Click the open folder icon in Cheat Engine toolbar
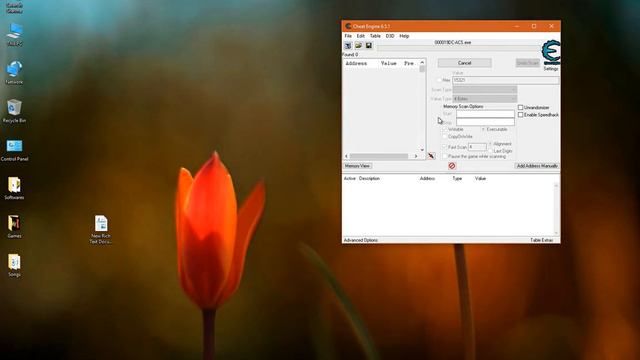The height and width of the screenshot is (360, 640). [358, 45]
